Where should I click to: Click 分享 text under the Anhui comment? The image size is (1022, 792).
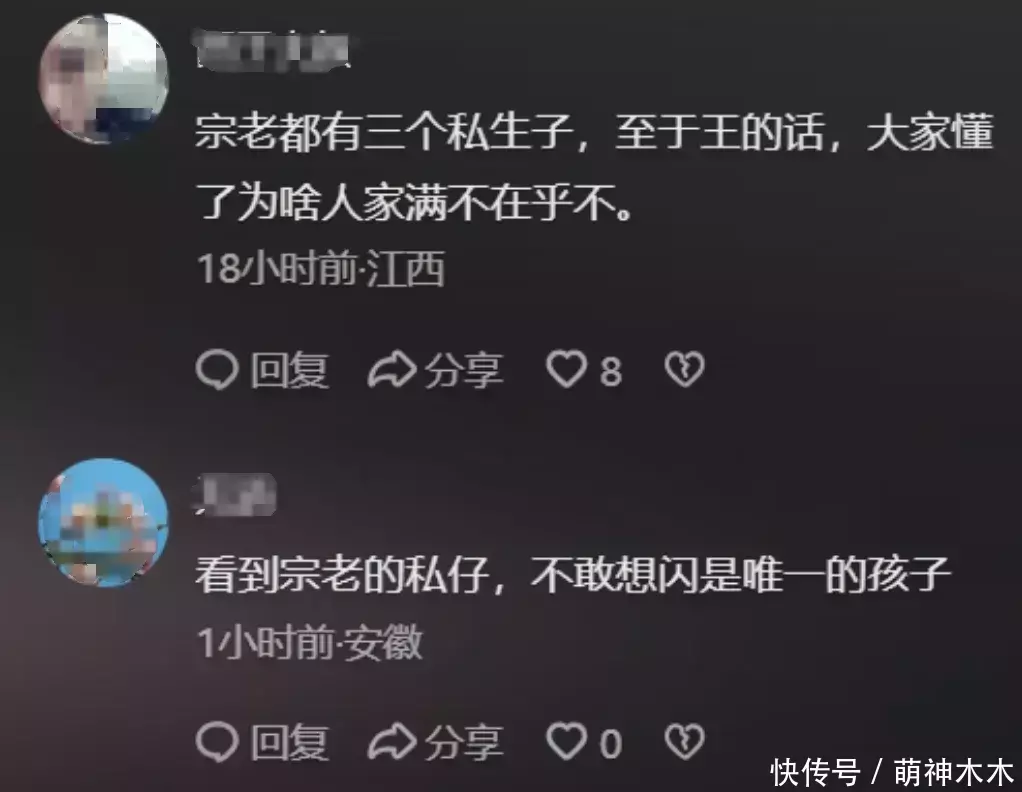(464, 742)
